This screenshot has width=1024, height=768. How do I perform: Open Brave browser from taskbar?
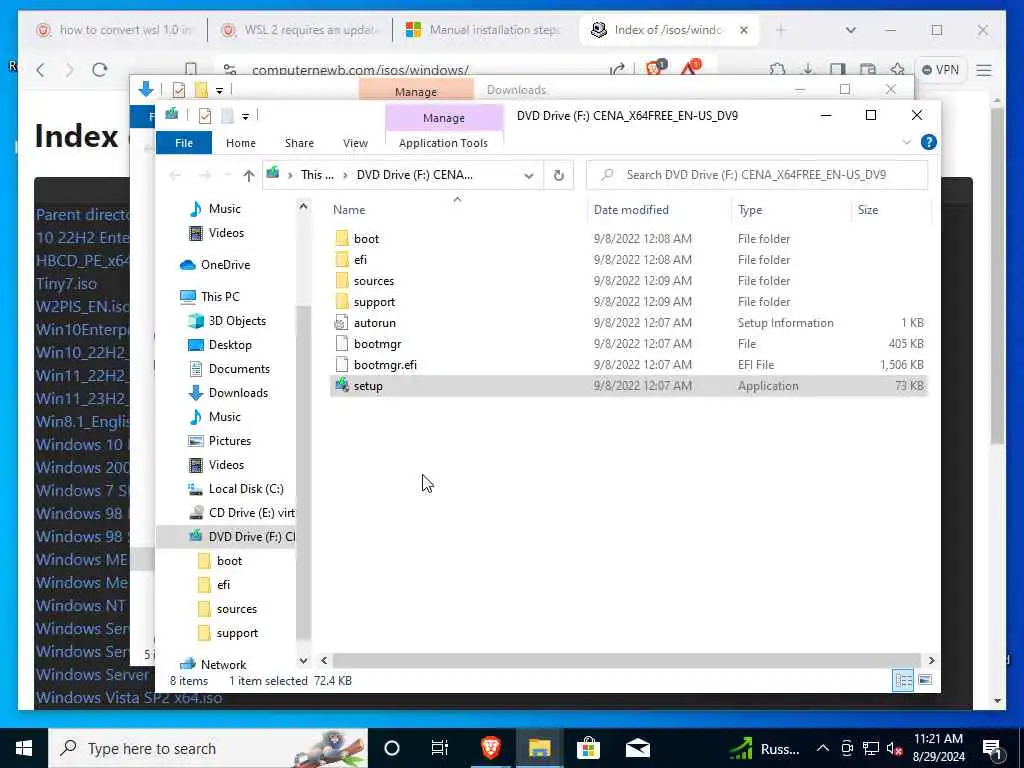pyautogui.click(x=490, y=748)
